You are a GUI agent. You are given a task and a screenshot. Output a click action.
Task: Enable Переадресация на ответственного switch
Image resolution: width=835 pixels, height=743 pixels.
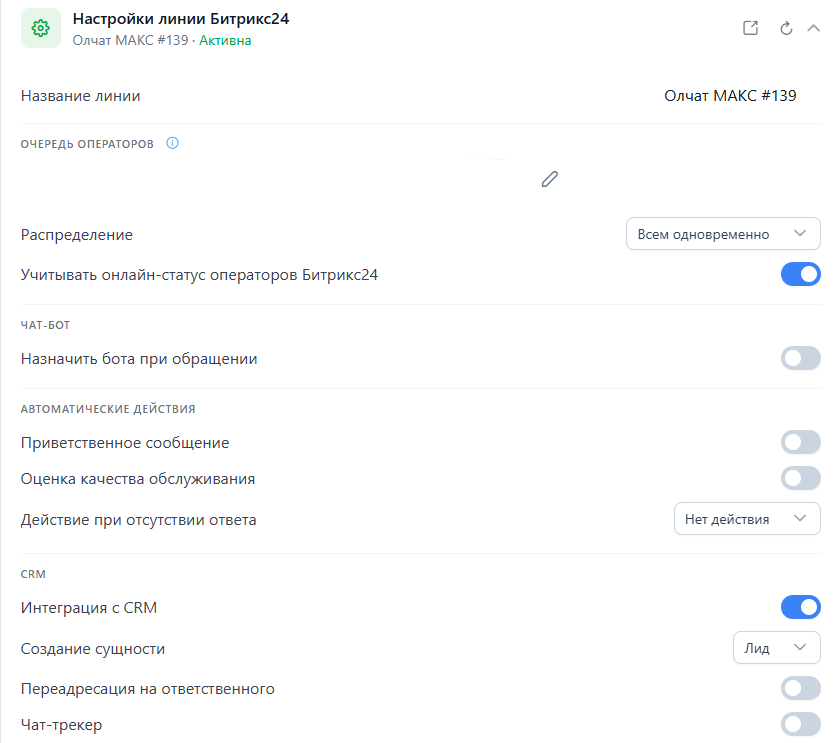coord(800,689)
